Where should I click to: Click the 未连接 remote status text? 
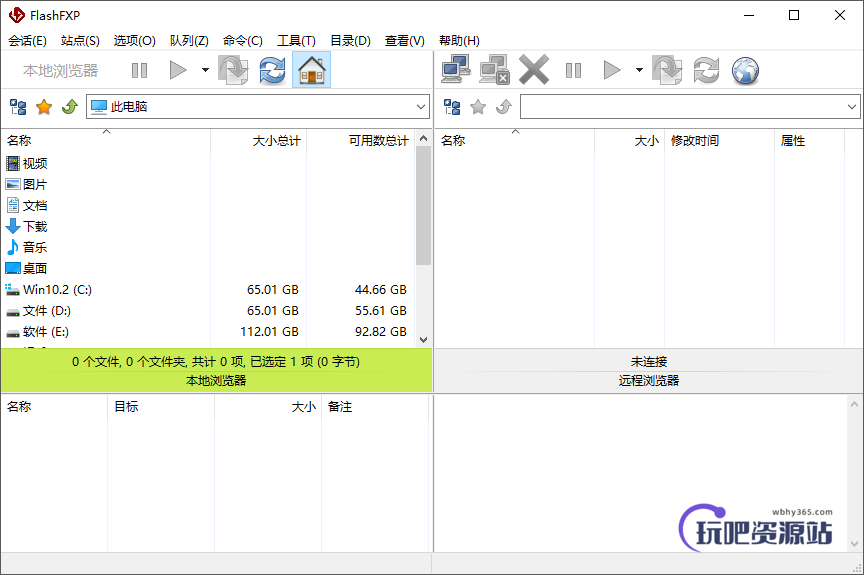[649, 362]
